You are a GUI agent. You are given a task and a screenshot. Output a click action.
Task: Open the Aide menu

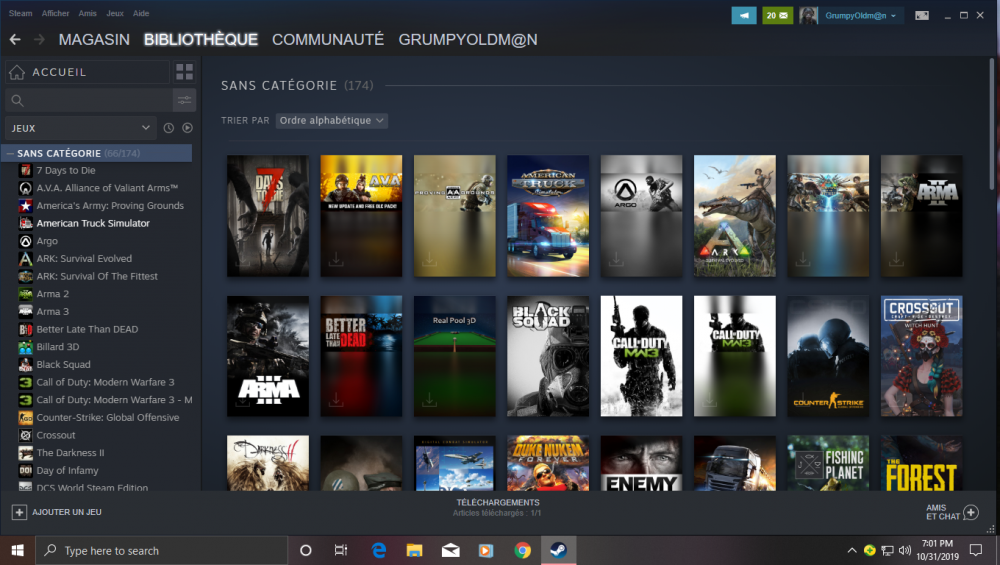tap(141, 13)
